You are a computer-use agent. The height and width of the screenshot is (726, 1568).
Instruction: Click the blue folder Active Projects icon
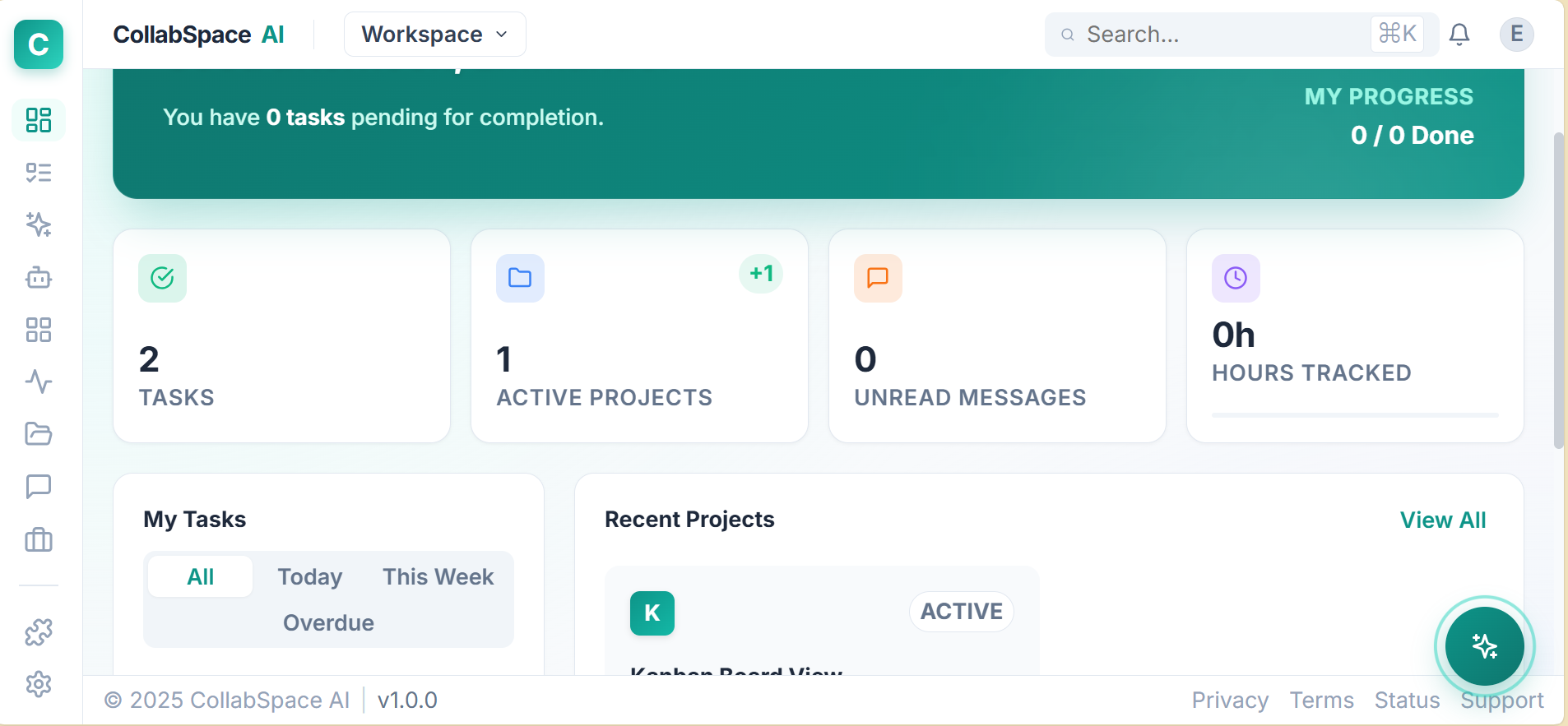point(520,278)
